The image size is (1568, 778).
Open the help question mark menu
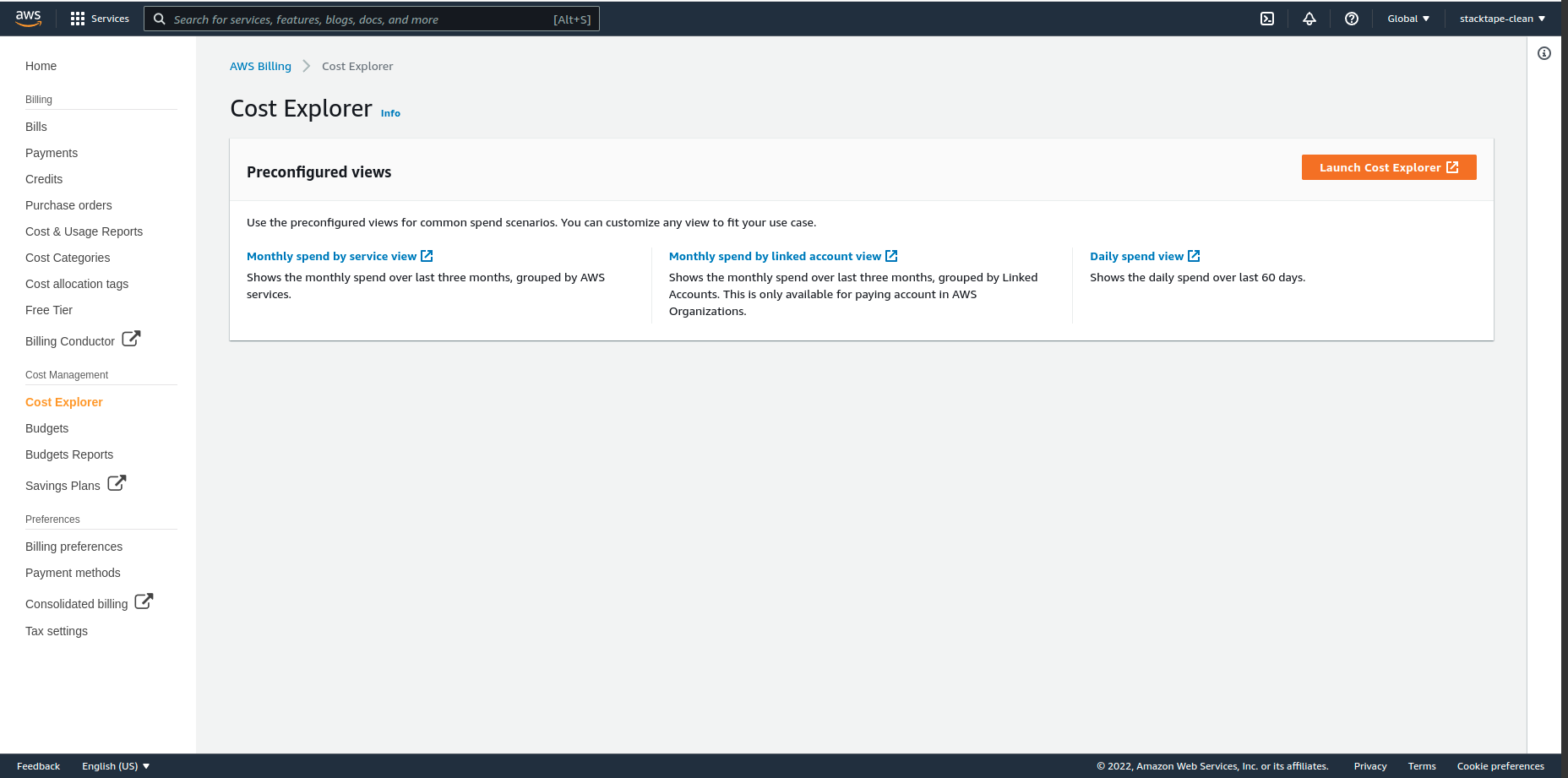(1352, 19)
